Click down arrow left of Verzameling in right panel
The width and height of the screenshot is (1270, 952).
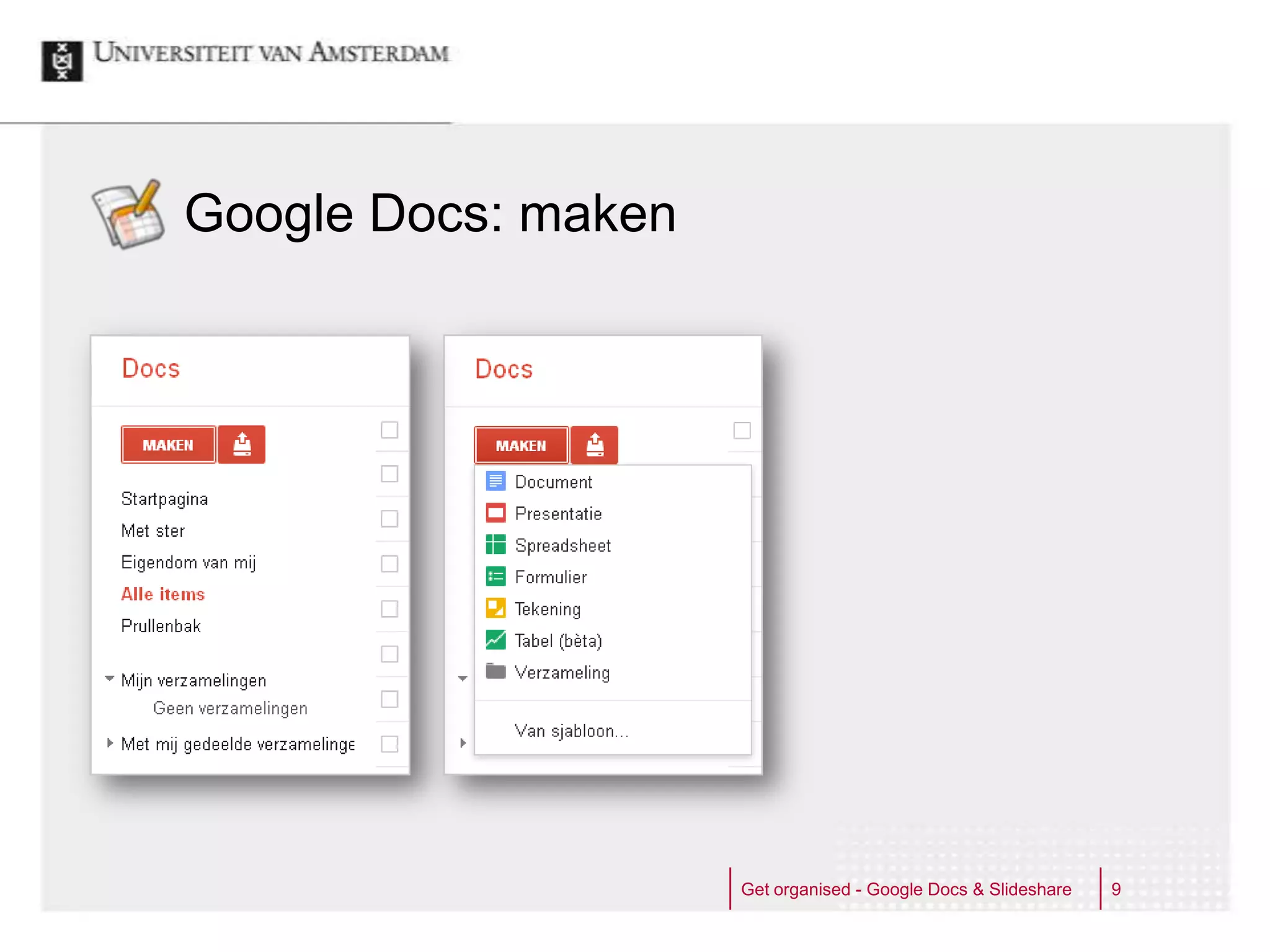463,679
